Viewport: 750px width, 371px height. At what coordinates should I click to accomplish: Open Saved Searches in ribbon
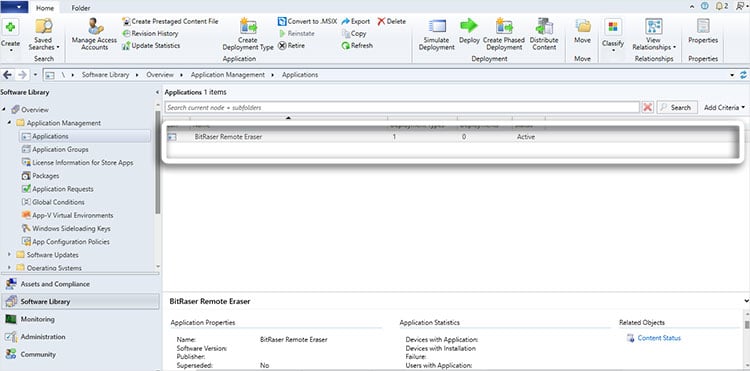[x=44, y=35]
